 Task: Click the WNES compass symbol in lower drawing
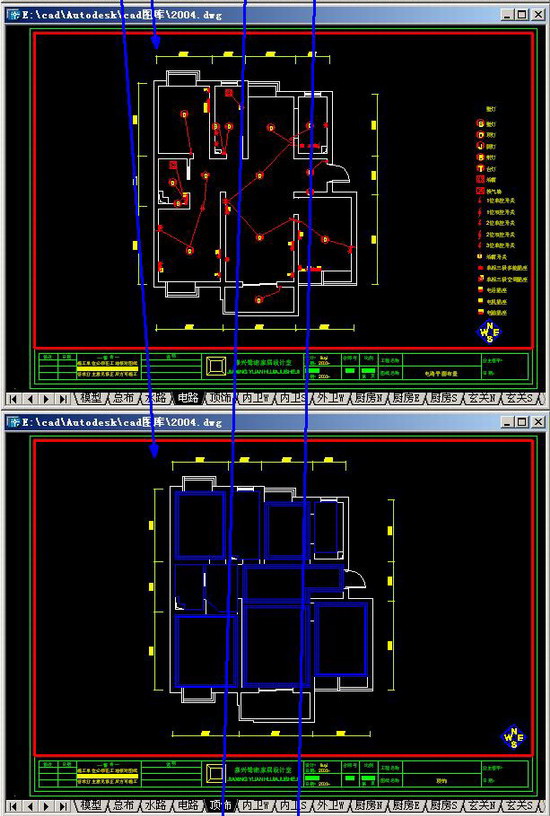(x=514, y=737)
